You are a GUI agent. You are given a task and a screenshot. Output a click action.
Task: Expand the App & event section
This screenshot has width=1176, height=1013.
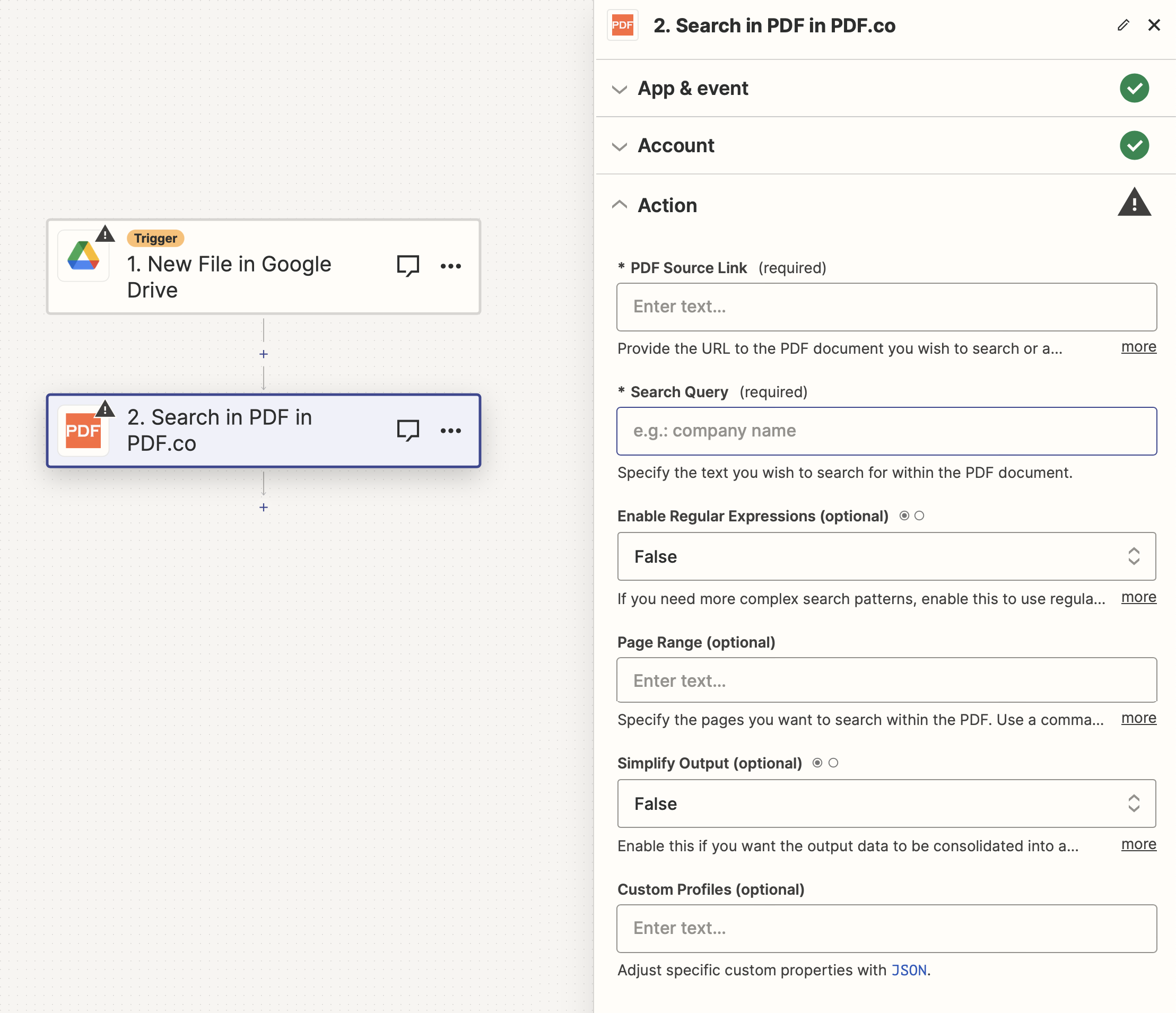point(619,90)
